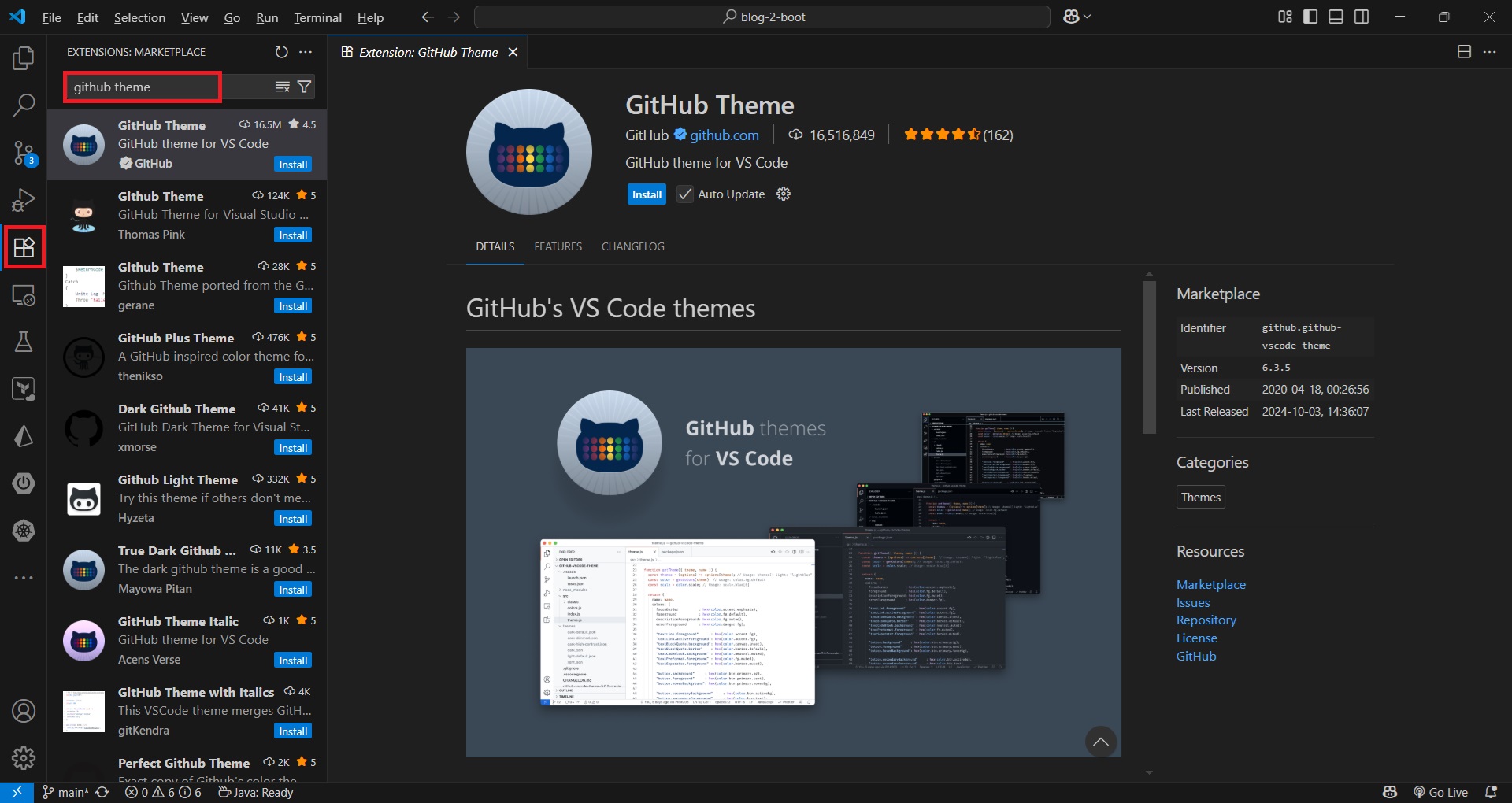Split the editor to the right

[x=1464, y=52]
